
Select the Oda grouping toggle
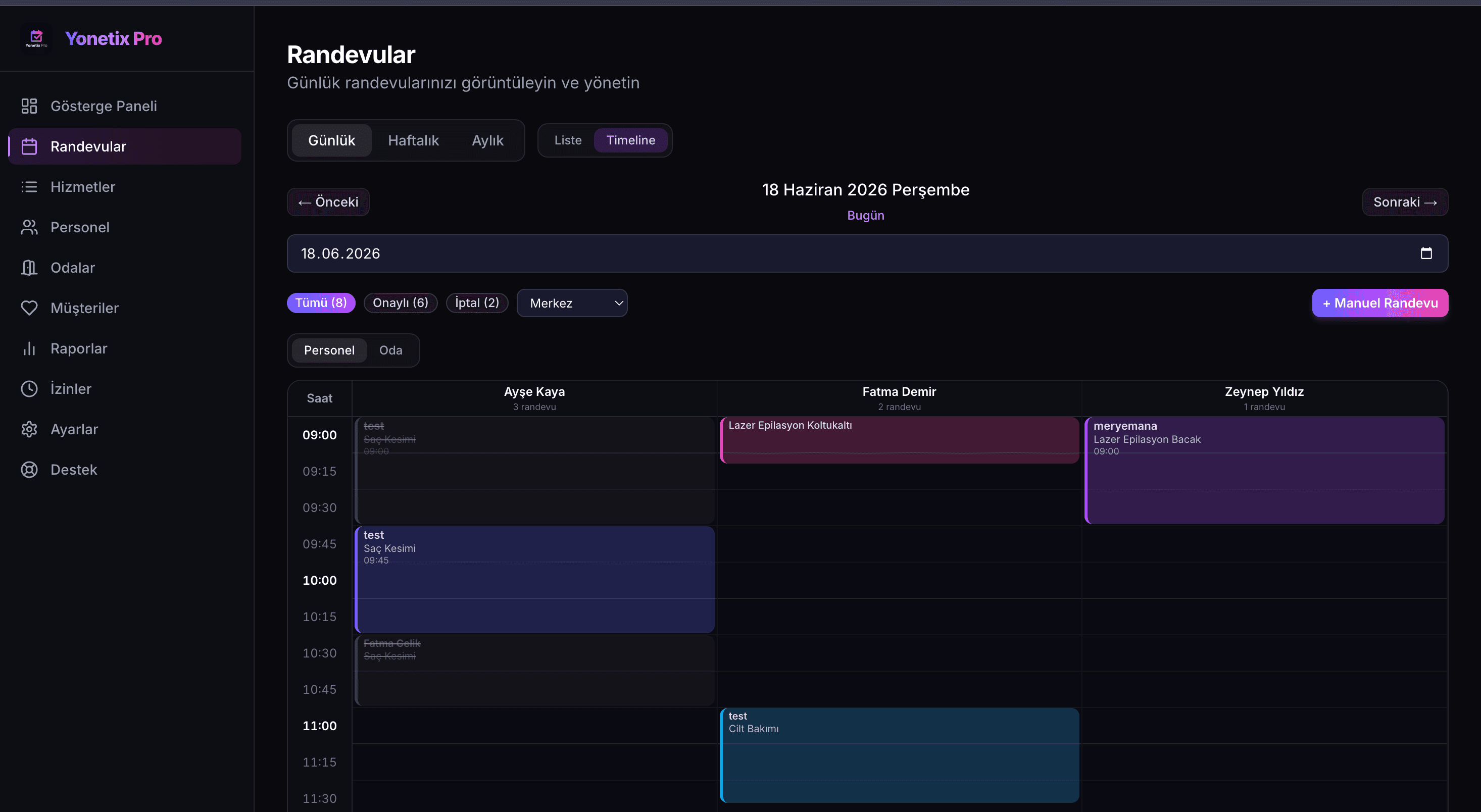391,350
